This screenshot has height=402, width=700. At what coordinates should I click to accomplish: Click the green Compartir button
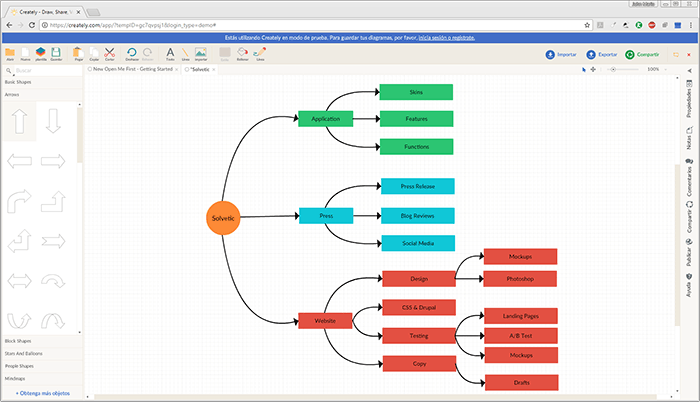(642, 54)
